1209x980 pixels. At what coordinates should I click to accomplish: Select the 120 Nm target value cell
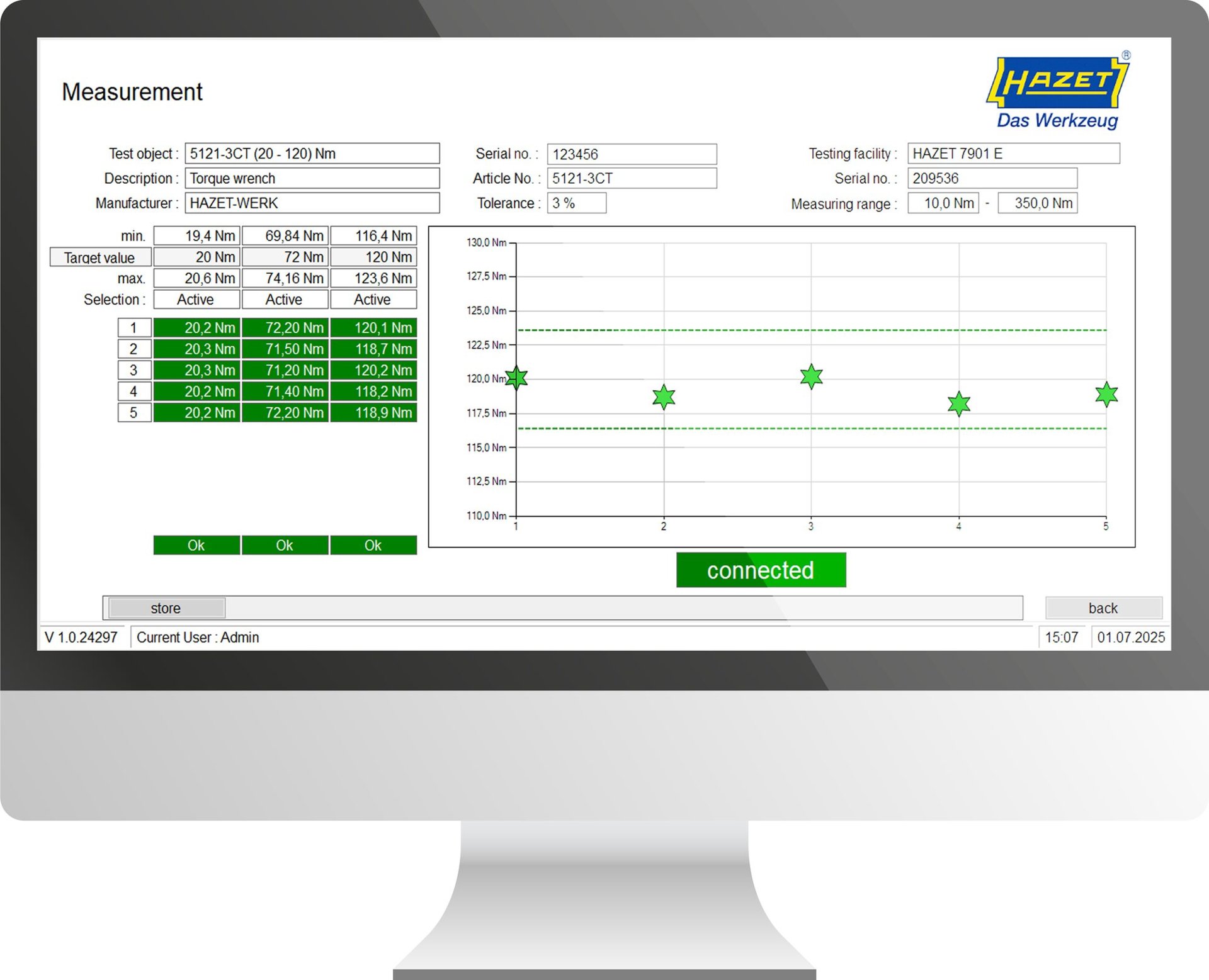(x=373, y=257)
